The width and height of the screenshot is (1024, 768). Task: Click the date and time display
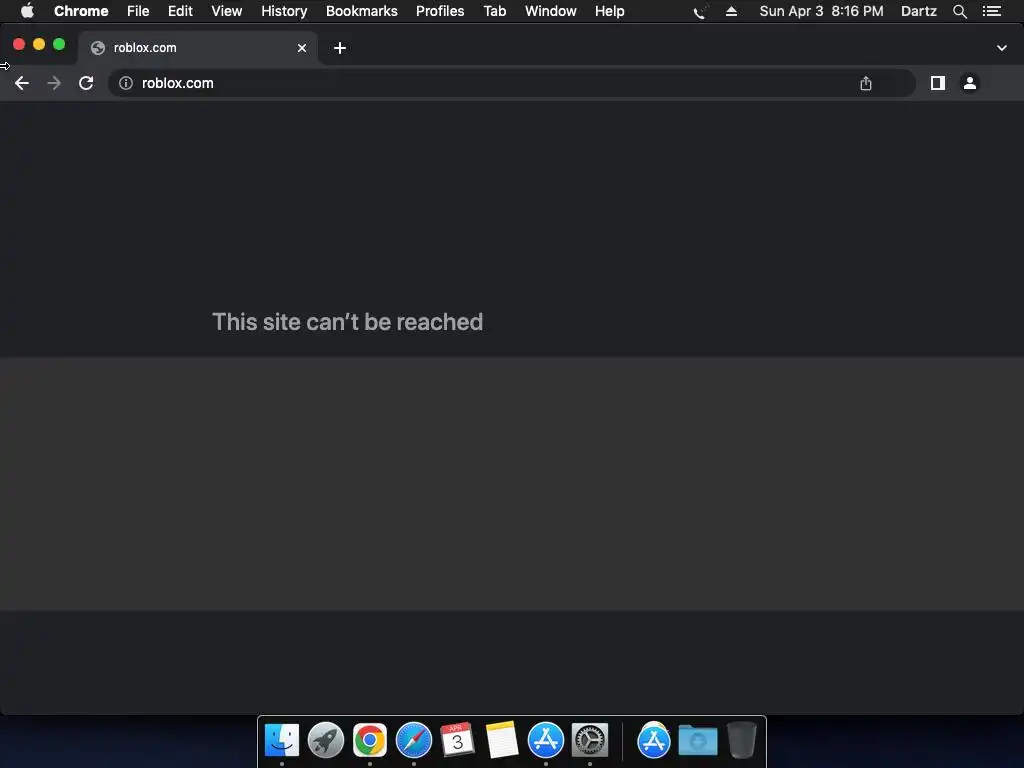point(822,11)
